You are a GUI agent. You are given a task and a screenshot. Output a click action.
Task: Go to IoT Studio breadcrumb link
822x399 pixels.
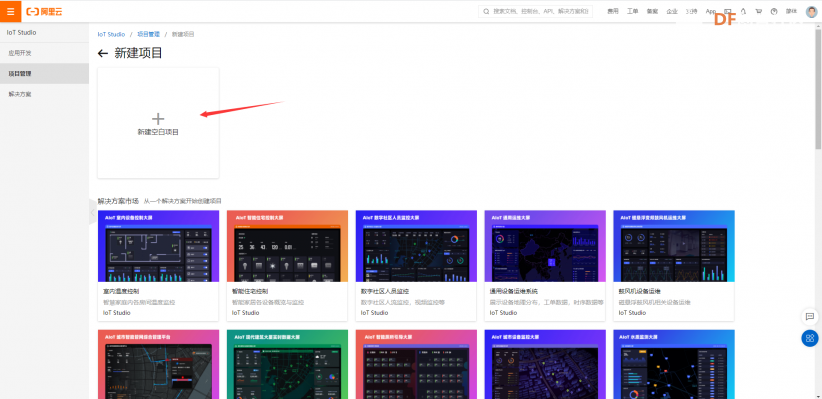tap(111, 34)
